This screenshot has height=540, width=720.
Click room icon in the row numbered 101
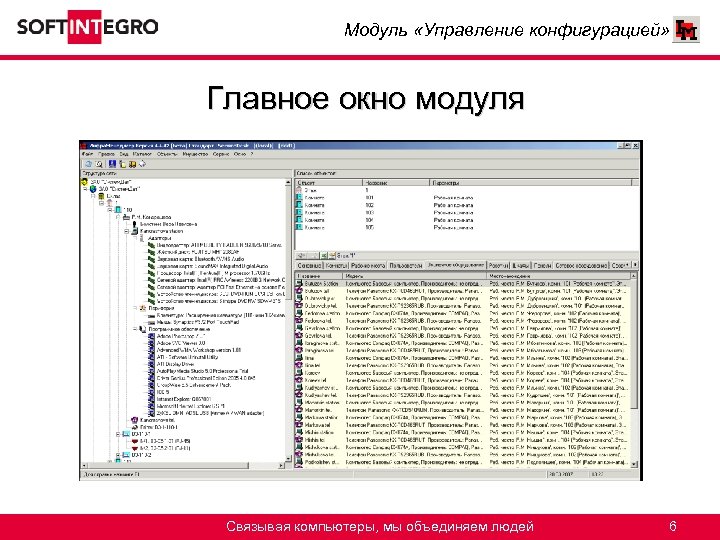(299, 197)
